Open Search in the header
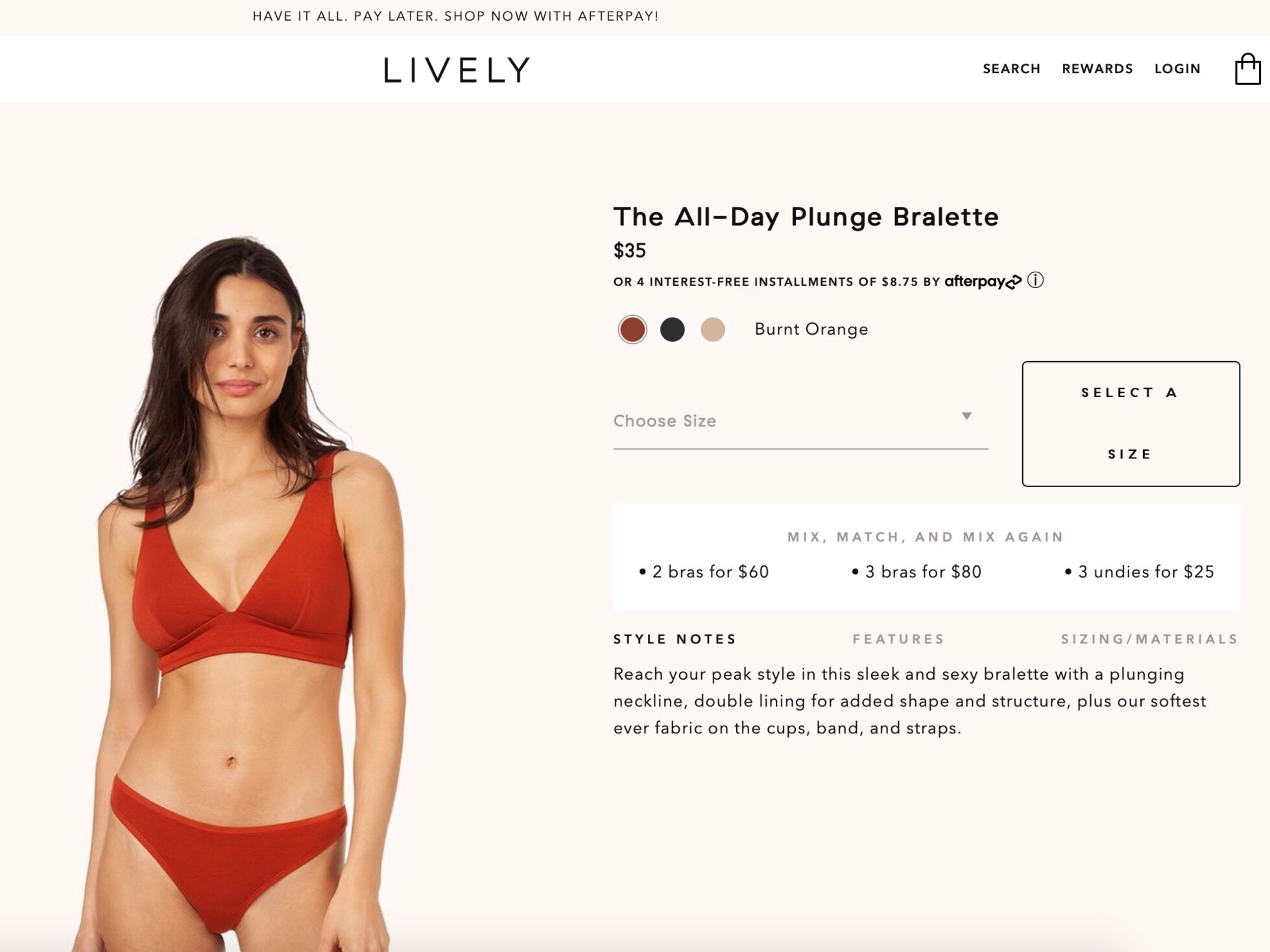The height and width of the screenshot is (952, 1270). click(x=1011, y=69)
